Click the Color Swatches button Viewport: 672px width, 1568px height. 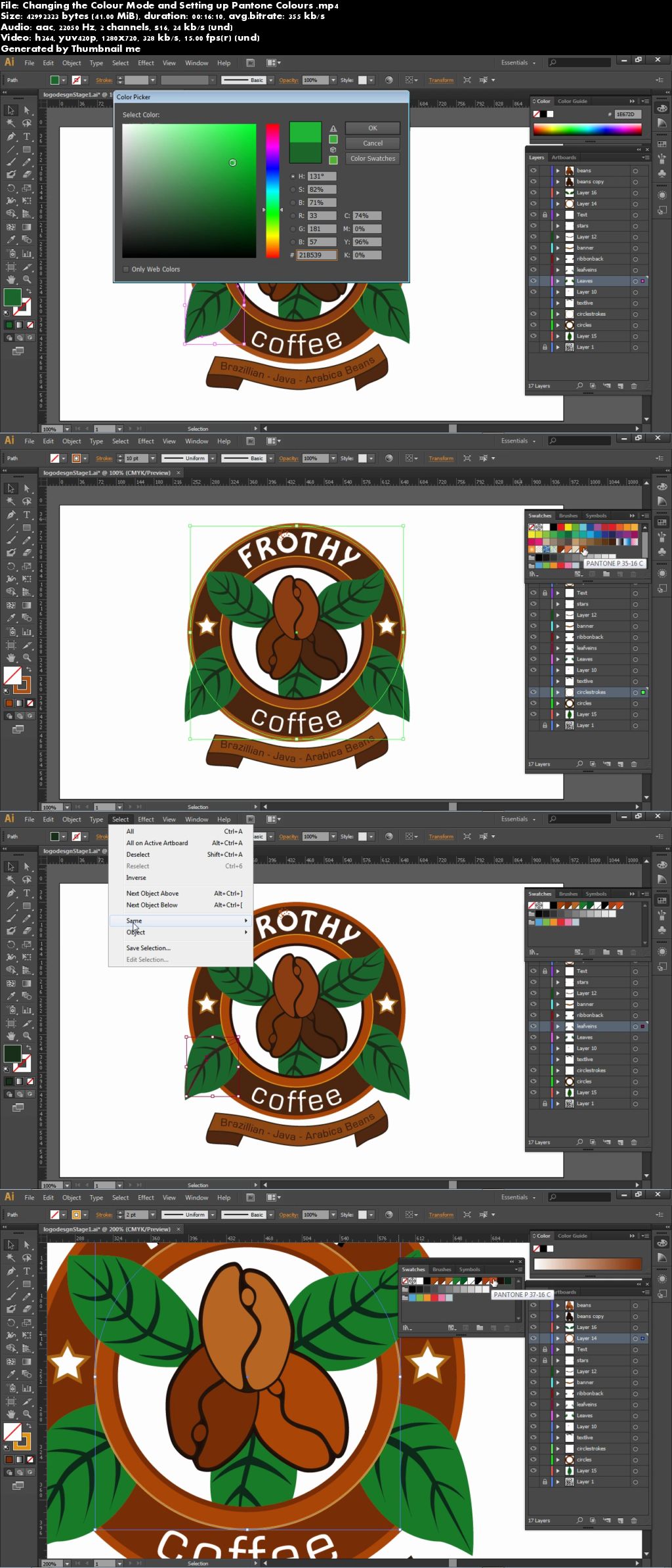point(373,158)
